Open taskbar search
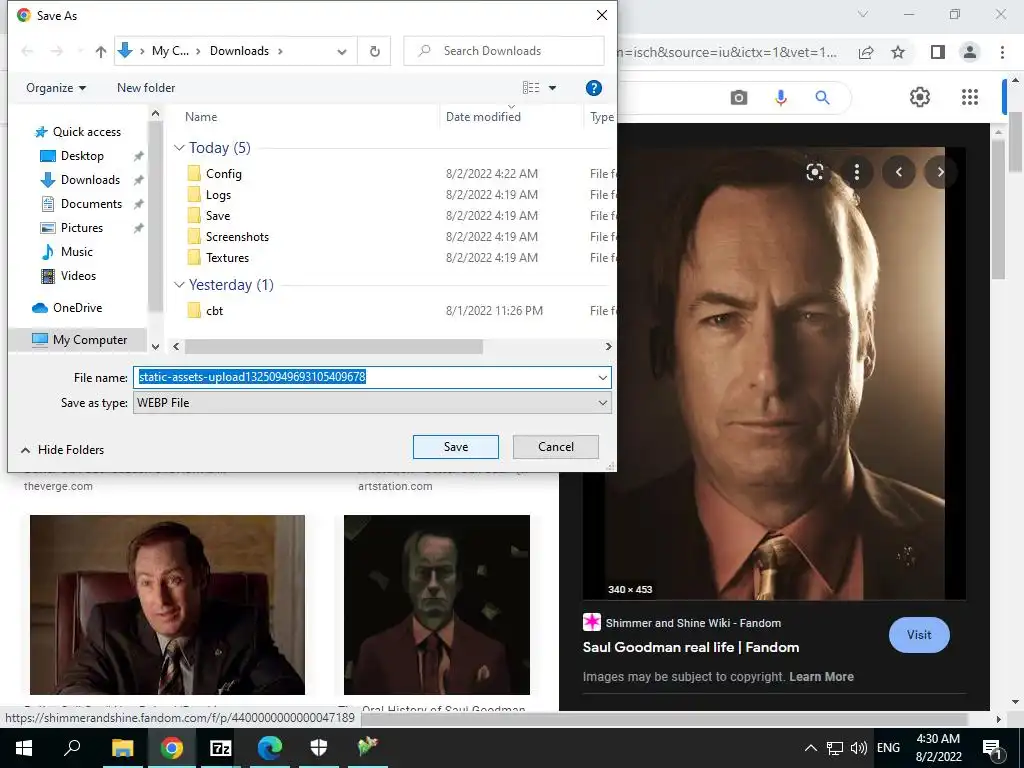 click(72, 748)
